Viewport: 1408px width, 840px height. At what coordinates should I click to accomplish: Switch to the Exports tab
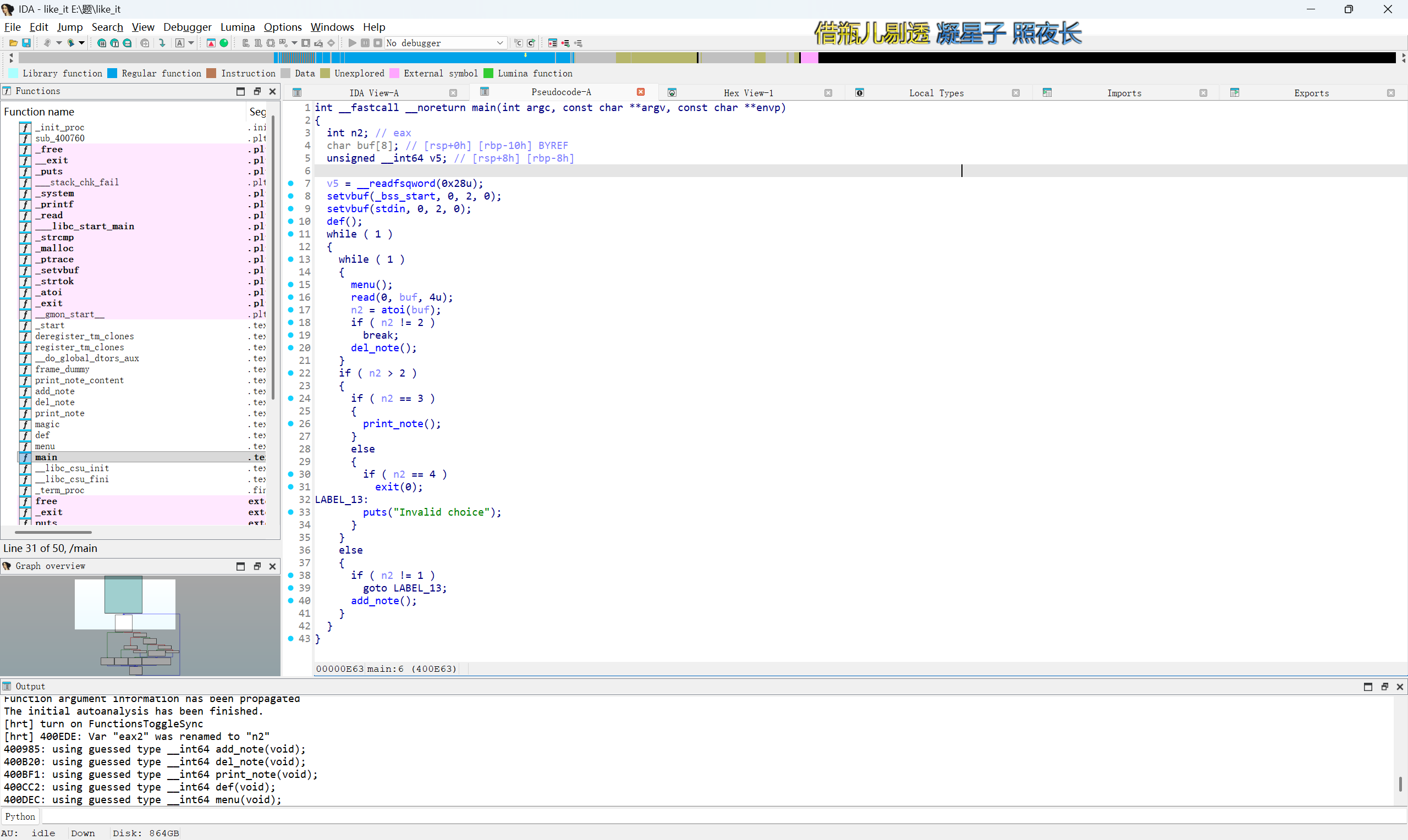(1311, 93)
